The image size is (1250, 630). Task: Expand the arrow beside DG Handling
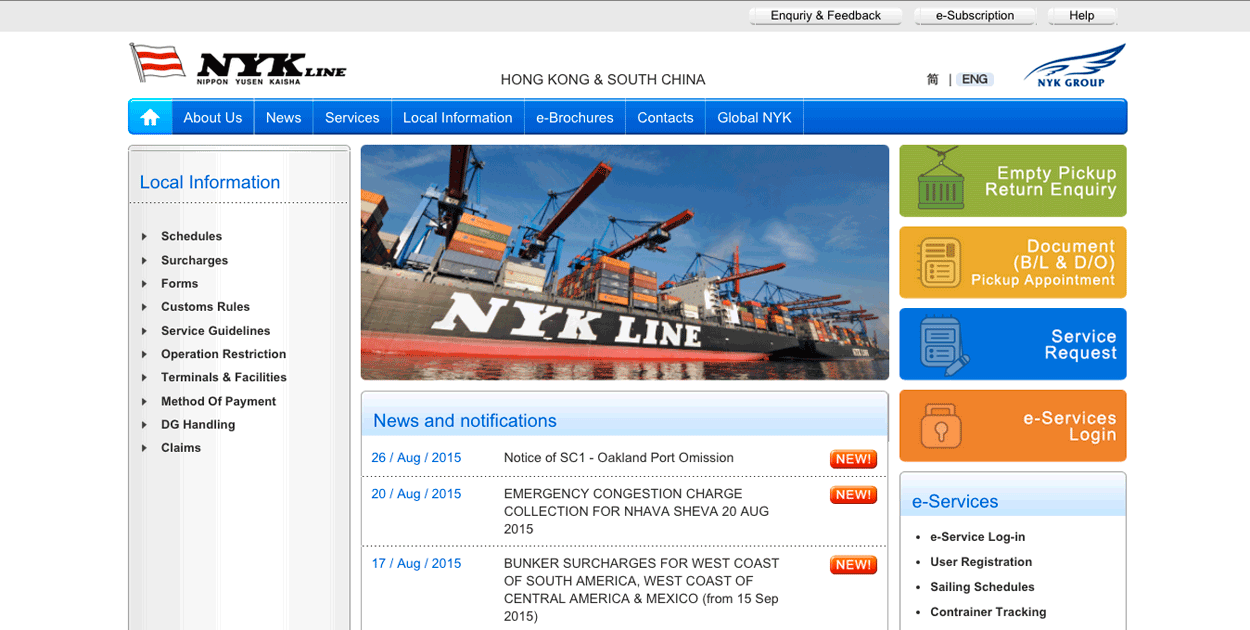pos(144,425)
